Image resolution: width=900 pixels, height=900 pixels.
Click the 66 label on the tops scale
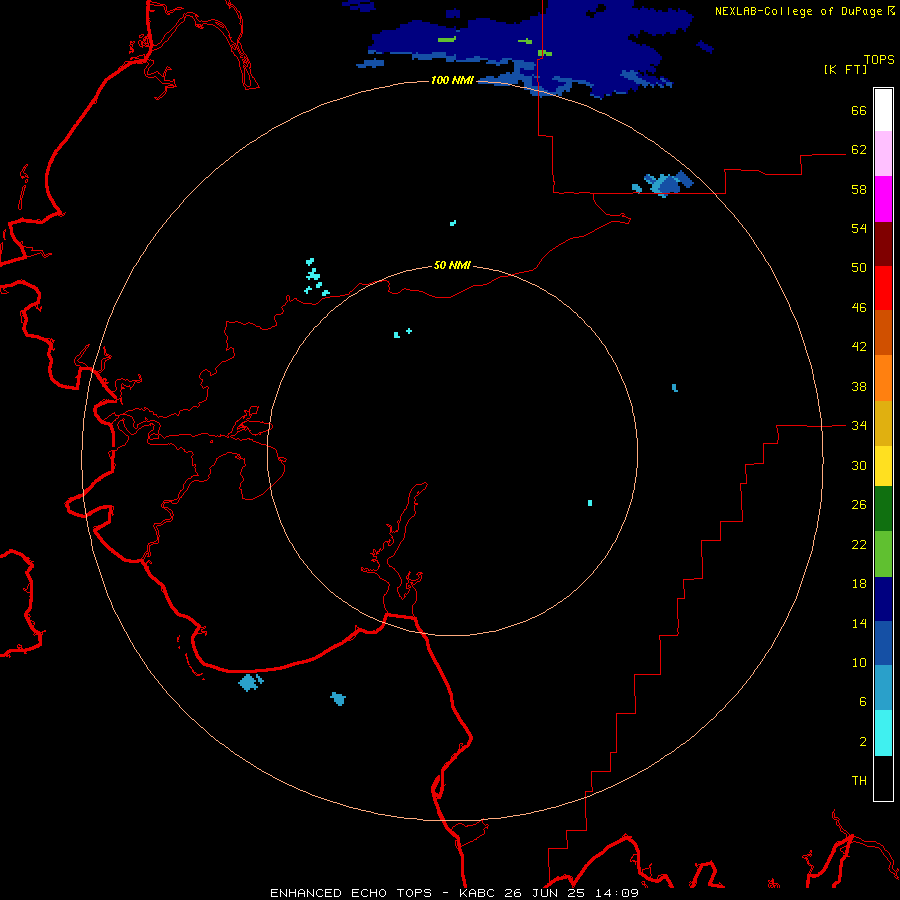(859, 111)
